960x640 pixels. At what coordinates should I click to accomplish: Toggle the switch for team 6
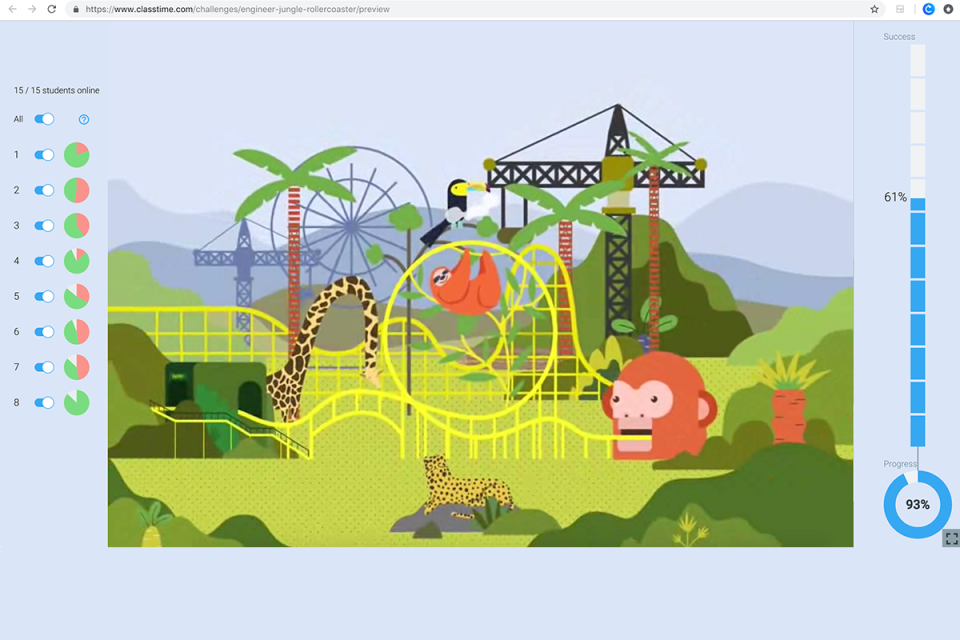[x=44, y=332]
